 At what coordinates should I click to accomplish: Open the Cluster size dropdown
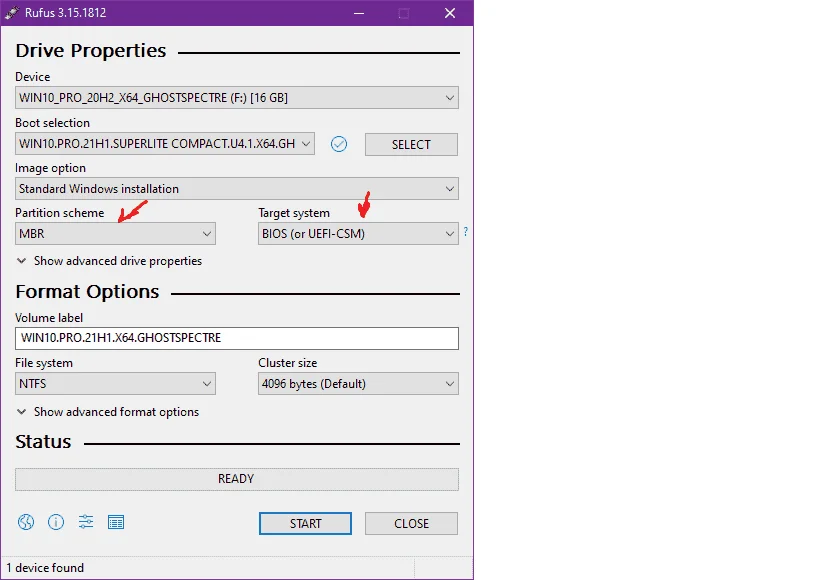358,384
